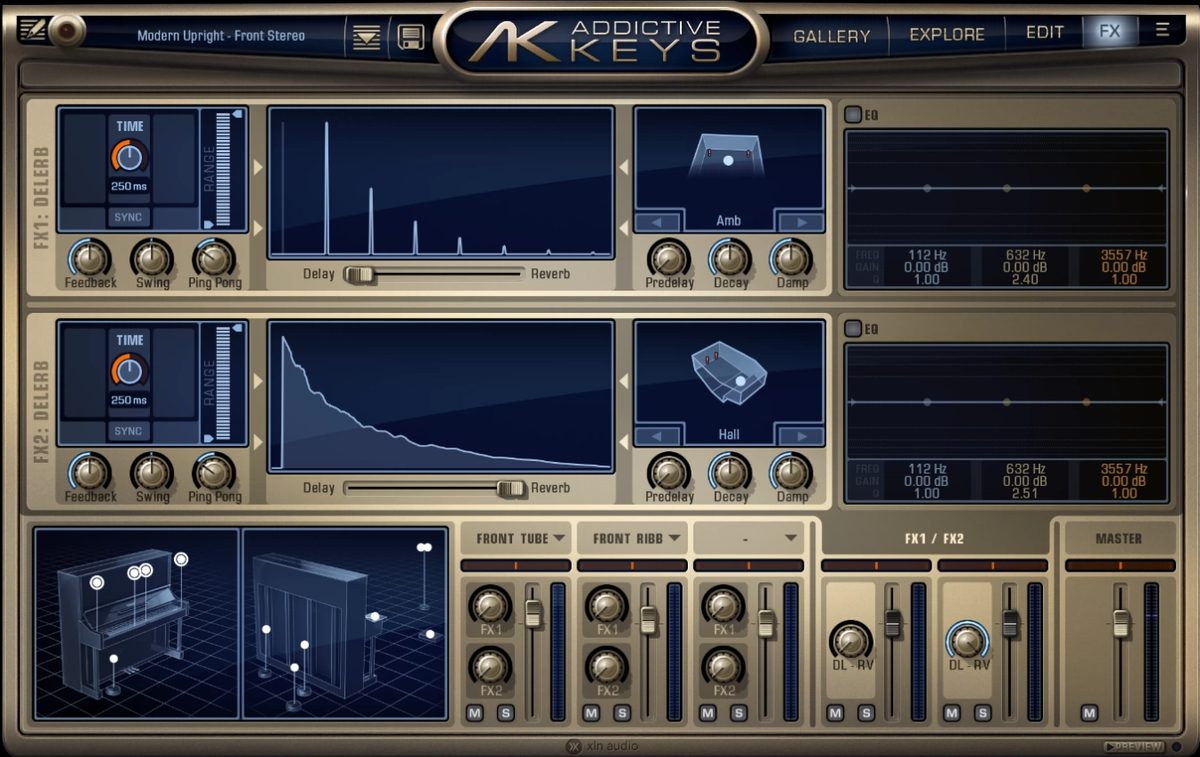Open the FRONT RIBB mic dropdown
This screenshot has height=757, width=1200.
point(632,538)
